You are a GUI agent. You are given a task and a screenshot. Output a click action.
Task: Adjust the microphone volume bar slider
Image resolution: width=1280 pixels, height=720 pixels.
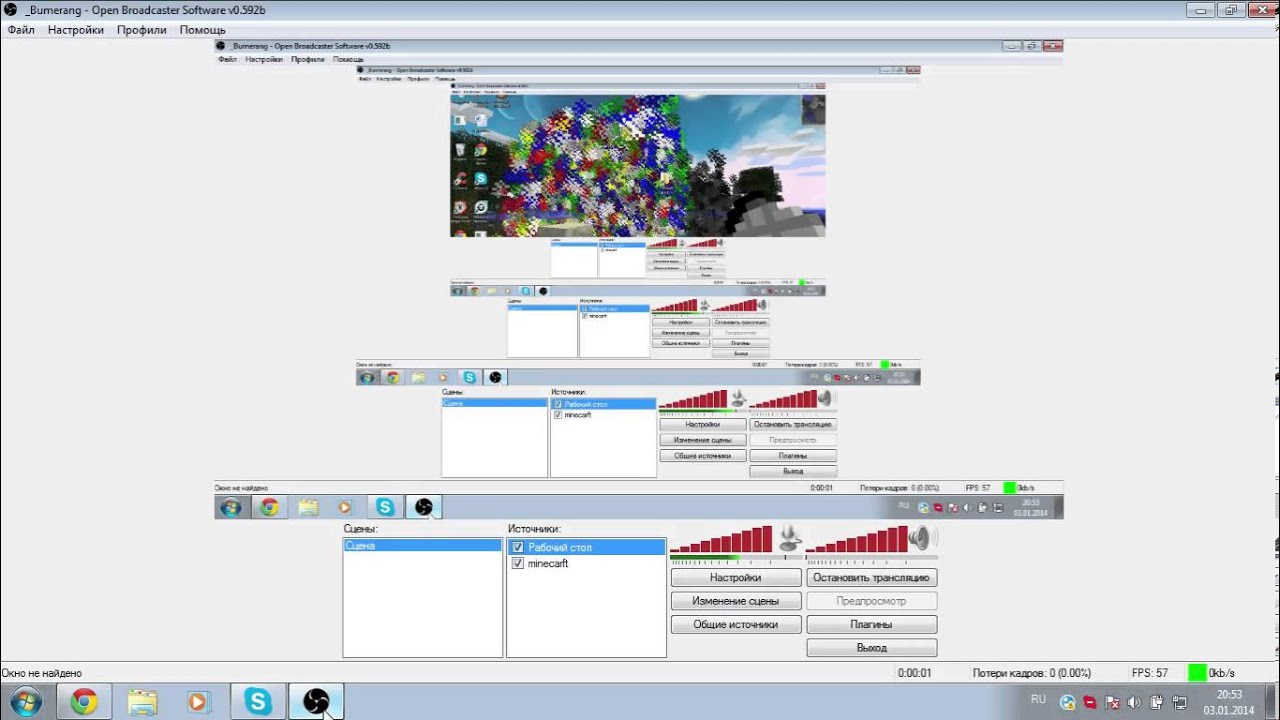coord(721,539)
